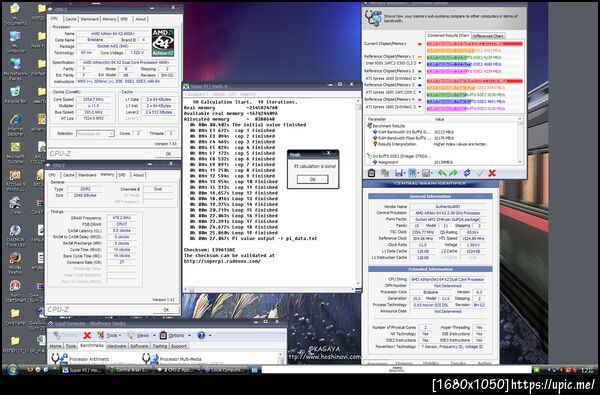Click the Super PI taskbar button
The image size is (600, 395).
[x=83, y=370]
